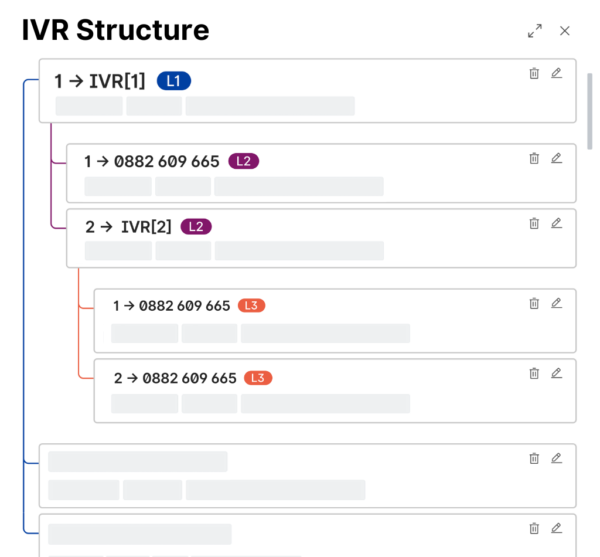Viewport: 600px width, 557px height.
Task: Delete the 2 → IVR[2] entry
Action: [534, 223]
